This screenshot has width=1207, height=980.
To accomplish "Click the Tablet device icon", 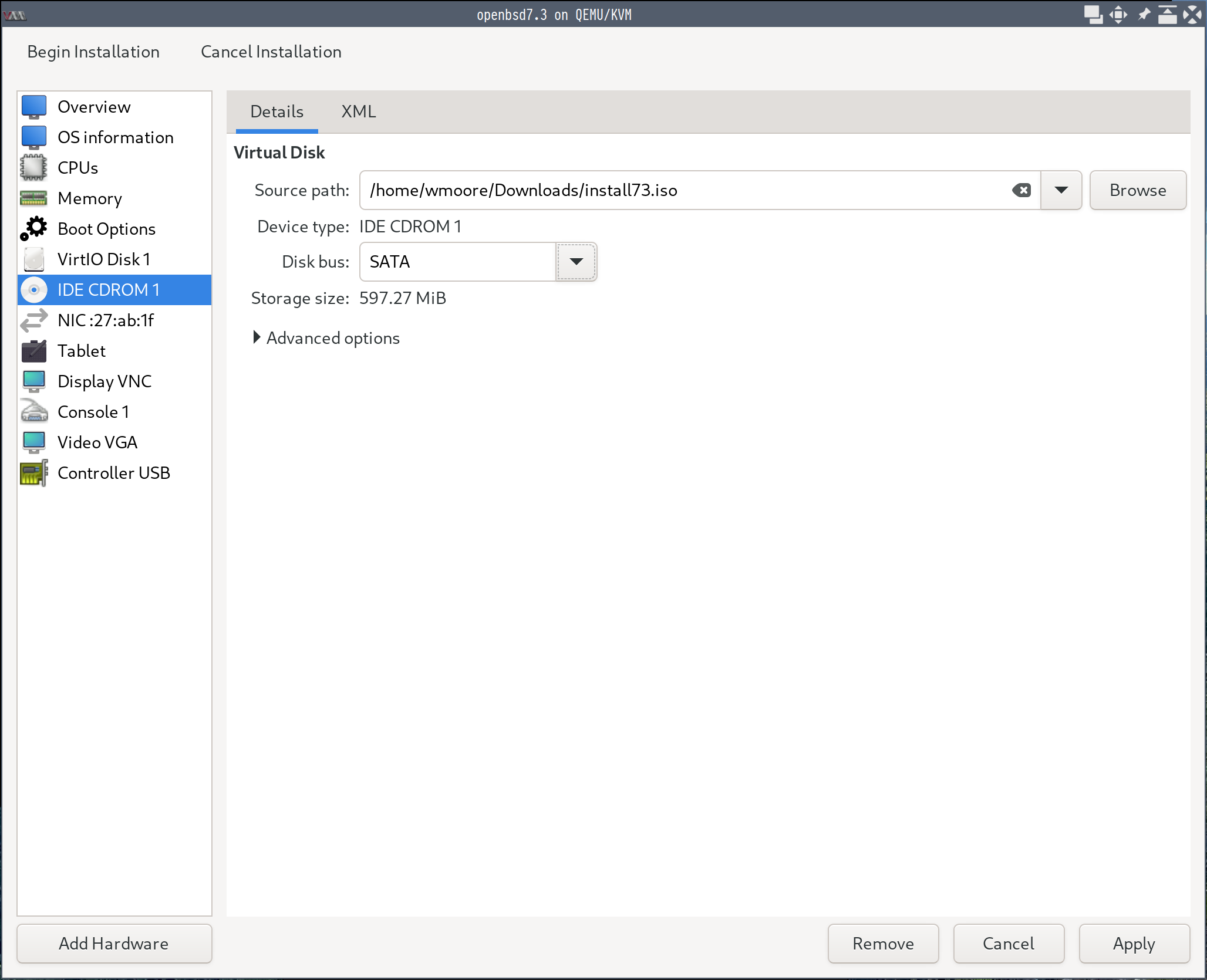I will (x=34, y=351).
